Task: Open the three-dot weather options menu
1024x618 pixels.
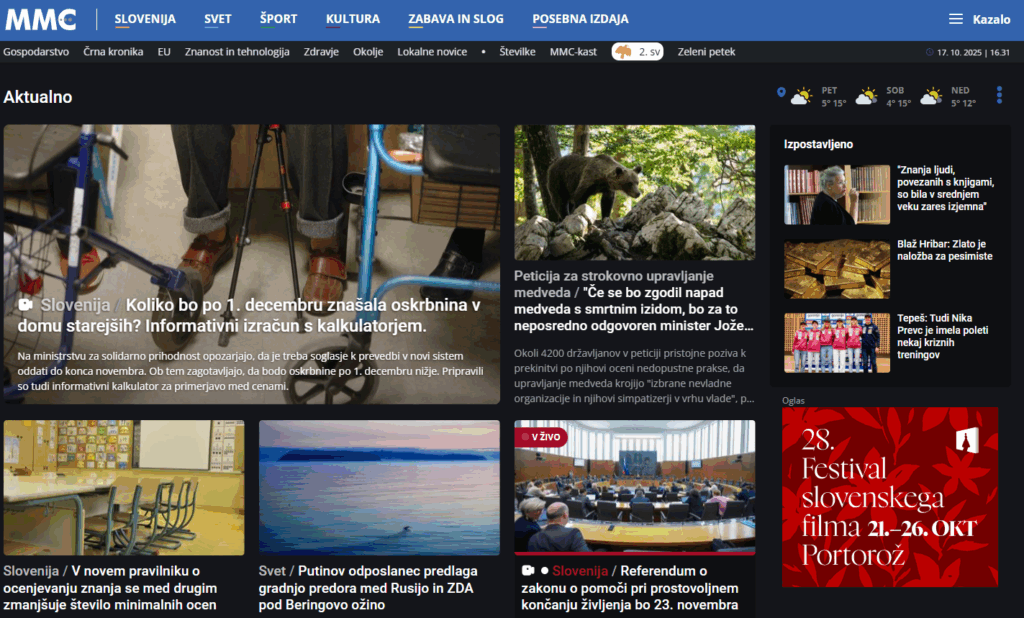Action: tap(998, 95)
